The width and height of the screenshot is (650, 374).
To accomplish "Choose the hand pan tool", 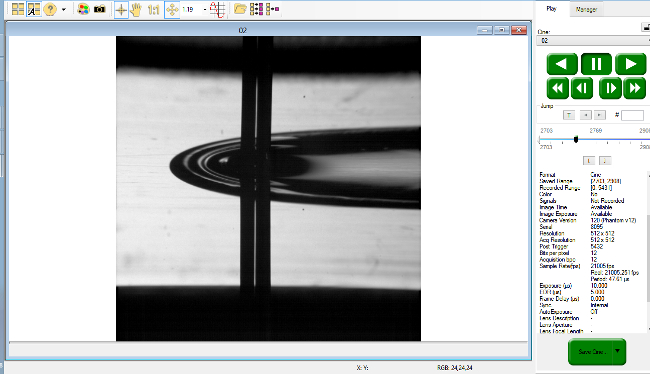I will tap(136, 9).
